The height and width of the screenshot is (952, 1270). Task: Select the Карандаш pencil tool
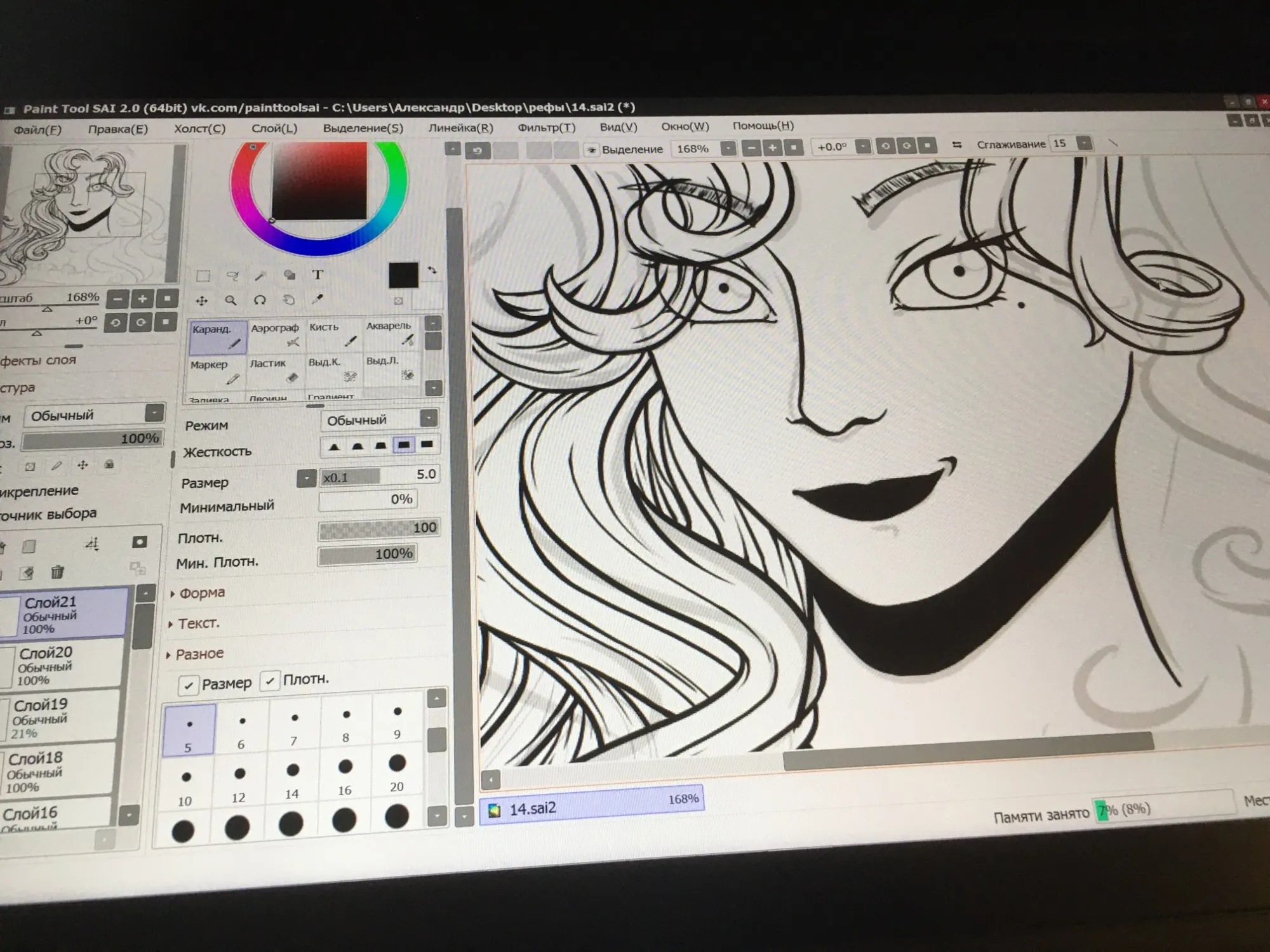217,336
